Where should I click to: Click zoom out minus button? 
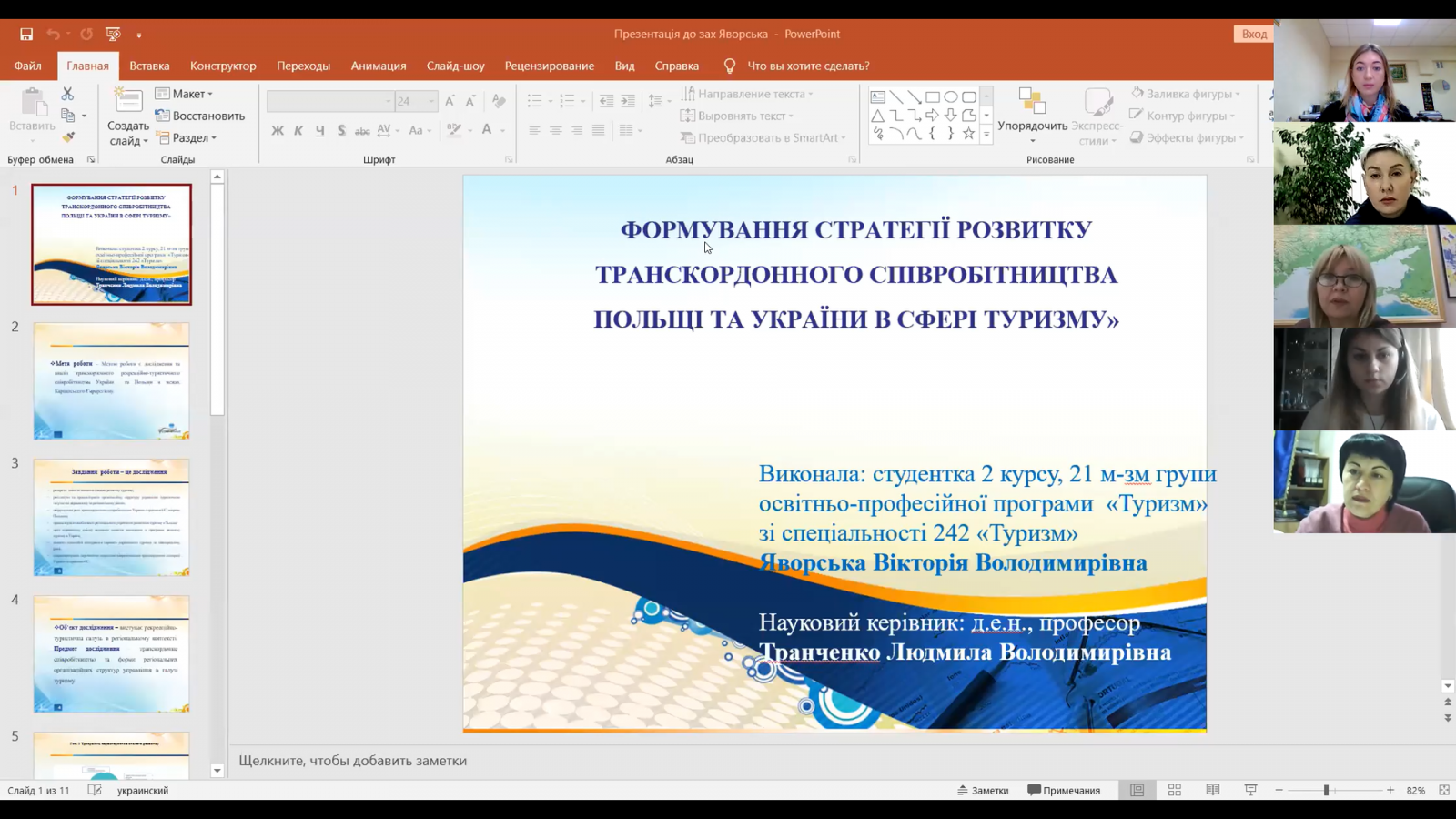[1279, 790]
